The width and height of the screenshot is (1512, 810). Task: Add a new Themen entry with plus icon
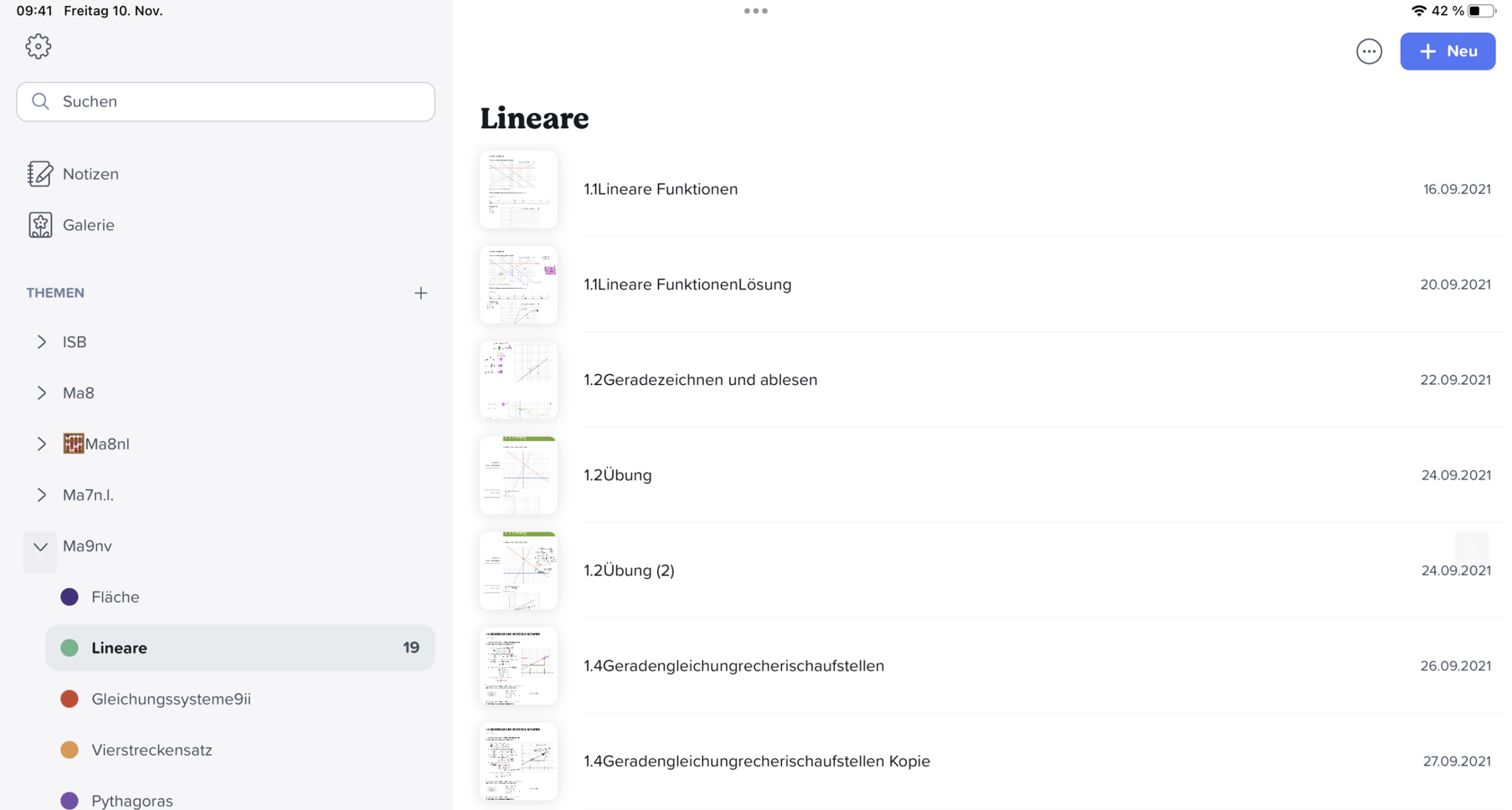[420, 293]
